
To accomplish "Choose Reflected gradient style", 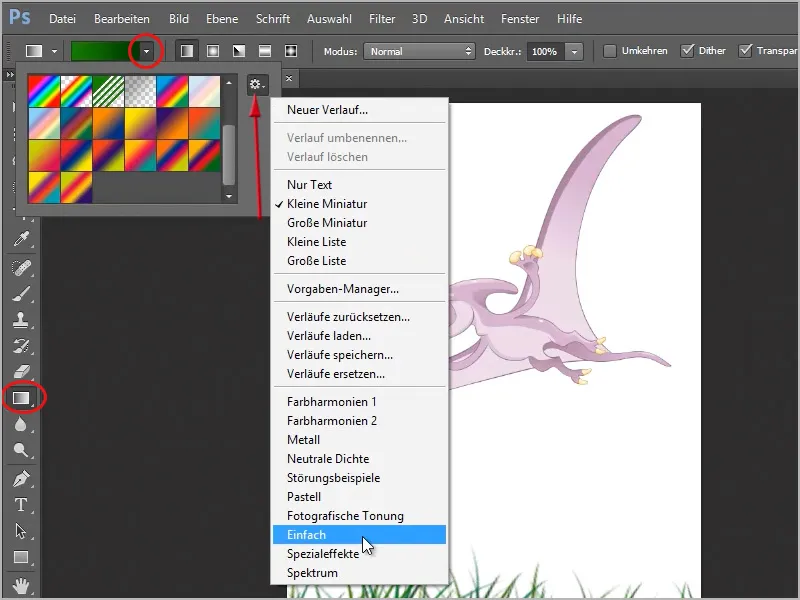I will coord(265,51).
